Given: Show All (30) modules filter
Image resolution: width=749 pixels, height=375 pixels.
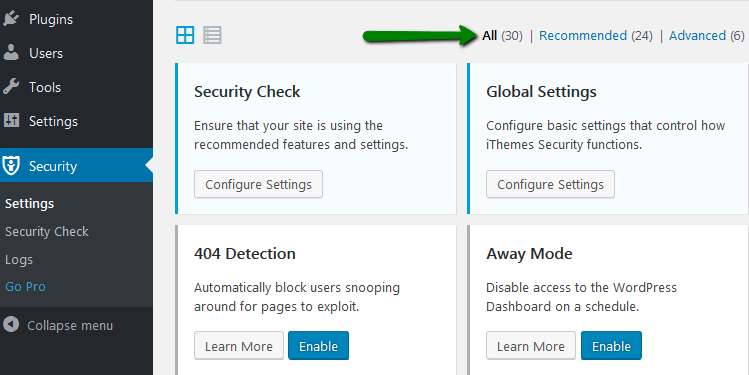Looking at the screenshot, I should (x=502, y=36).
